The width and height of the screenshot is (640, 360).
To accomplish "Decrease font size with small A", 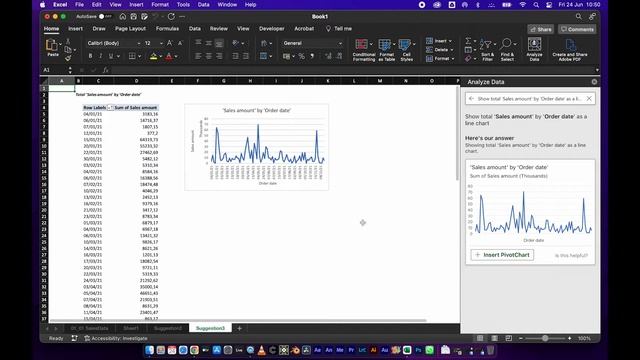I will 180,43.
